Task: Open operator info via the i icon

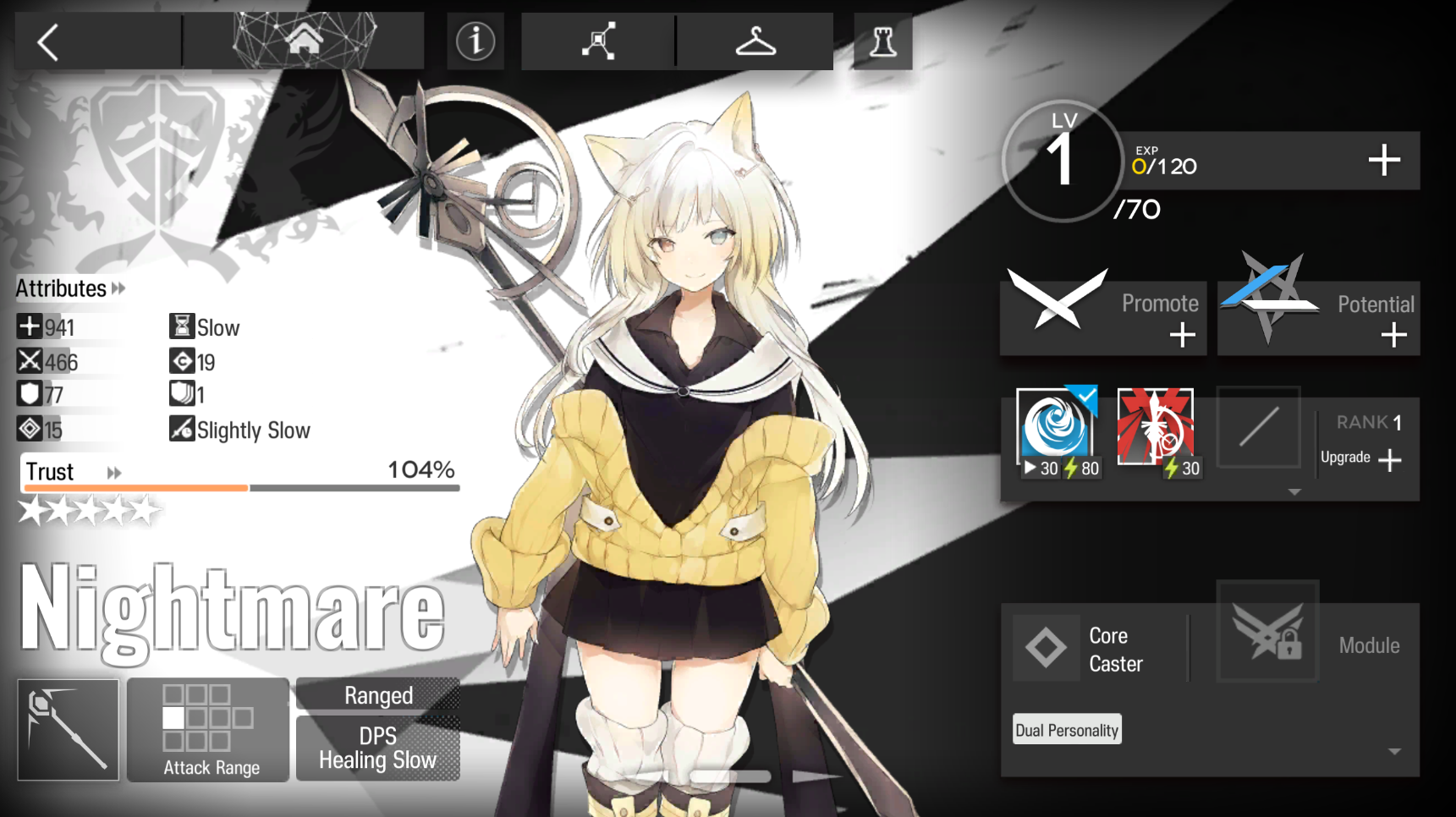Action: [x=475, y=41]
